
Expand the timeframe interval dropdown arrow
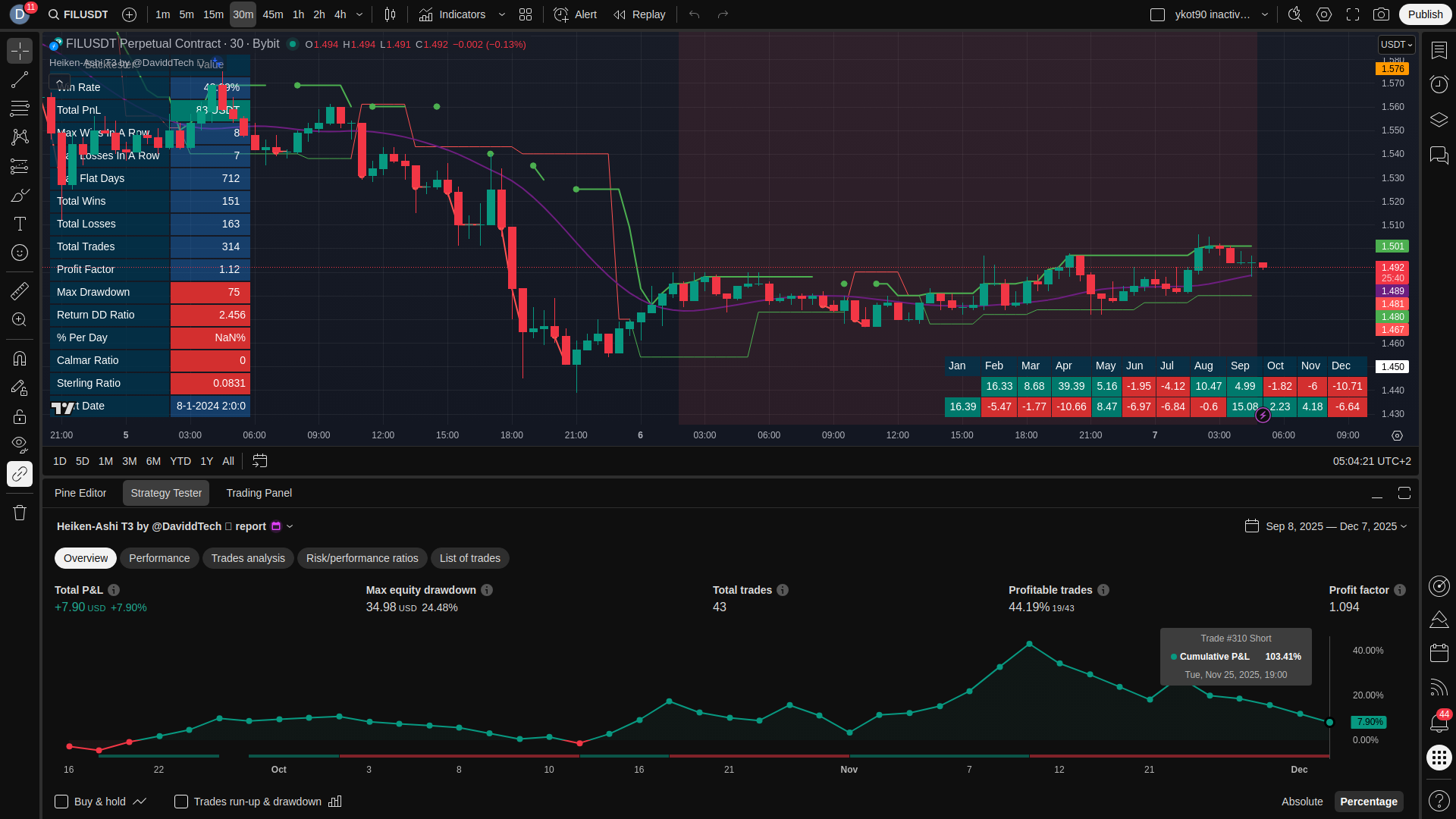coord(359,14)
